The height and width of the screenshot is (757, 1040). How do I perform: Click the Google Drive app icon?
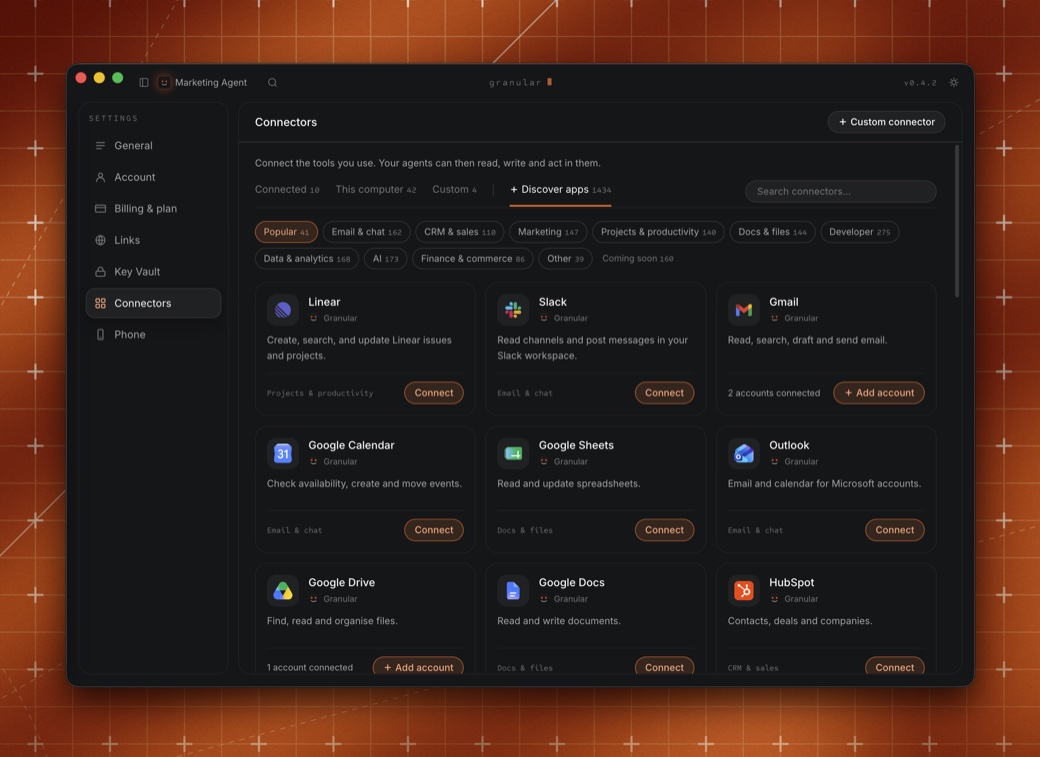pos(283,590)
